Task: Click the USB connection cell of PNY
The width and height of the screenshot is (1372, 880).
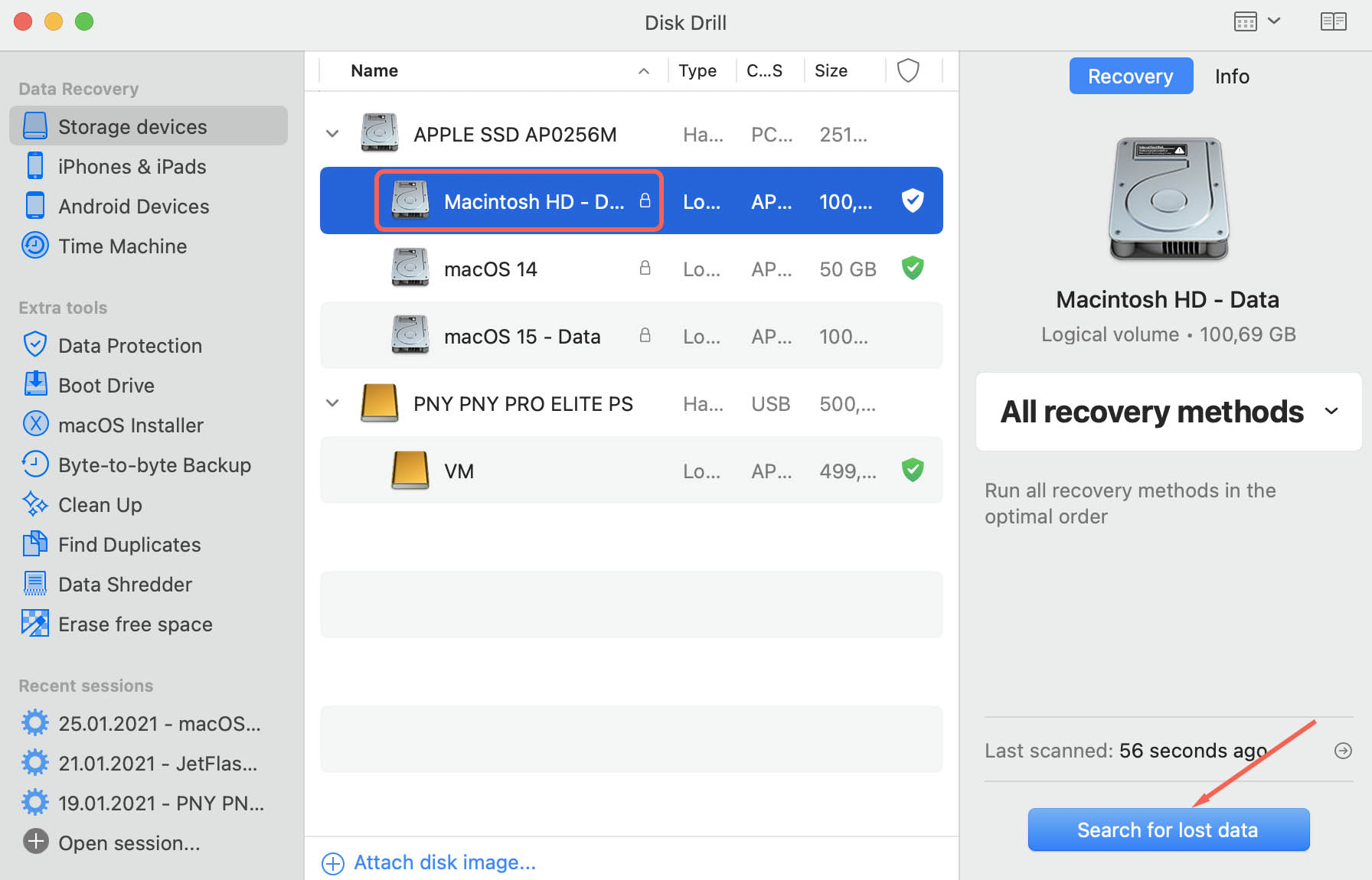Action: point(770,404)
